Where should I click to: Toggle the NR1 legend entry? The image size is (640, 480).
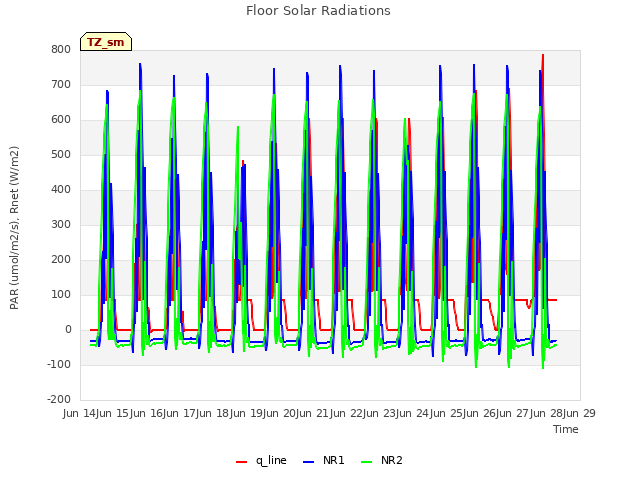(324, 460)
